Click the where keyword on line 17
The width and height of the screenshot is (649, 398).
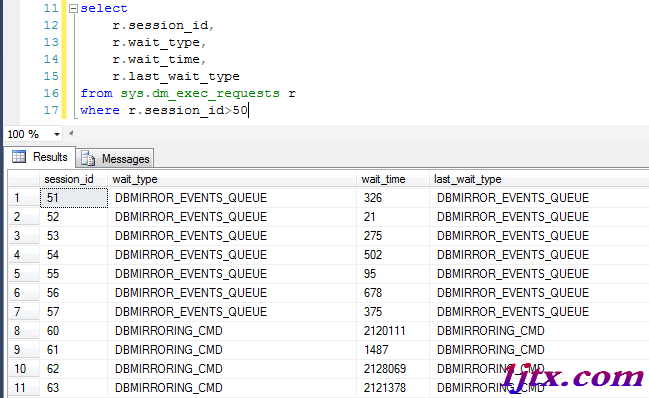(100, 110)
